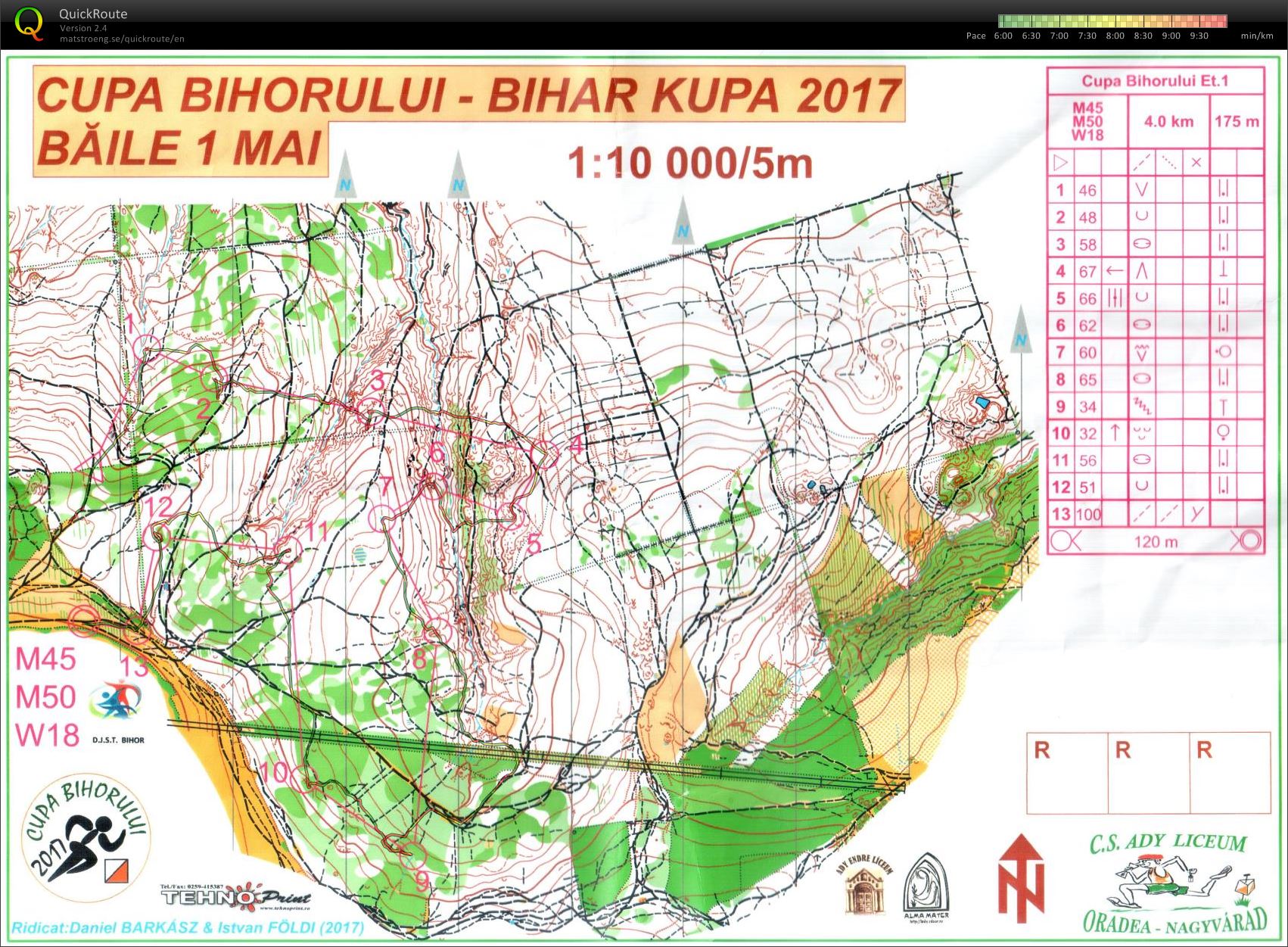Viewport: 1288px width, 947px height.
Task: Click the pace color gradient bar
Action: point(1112,21)
